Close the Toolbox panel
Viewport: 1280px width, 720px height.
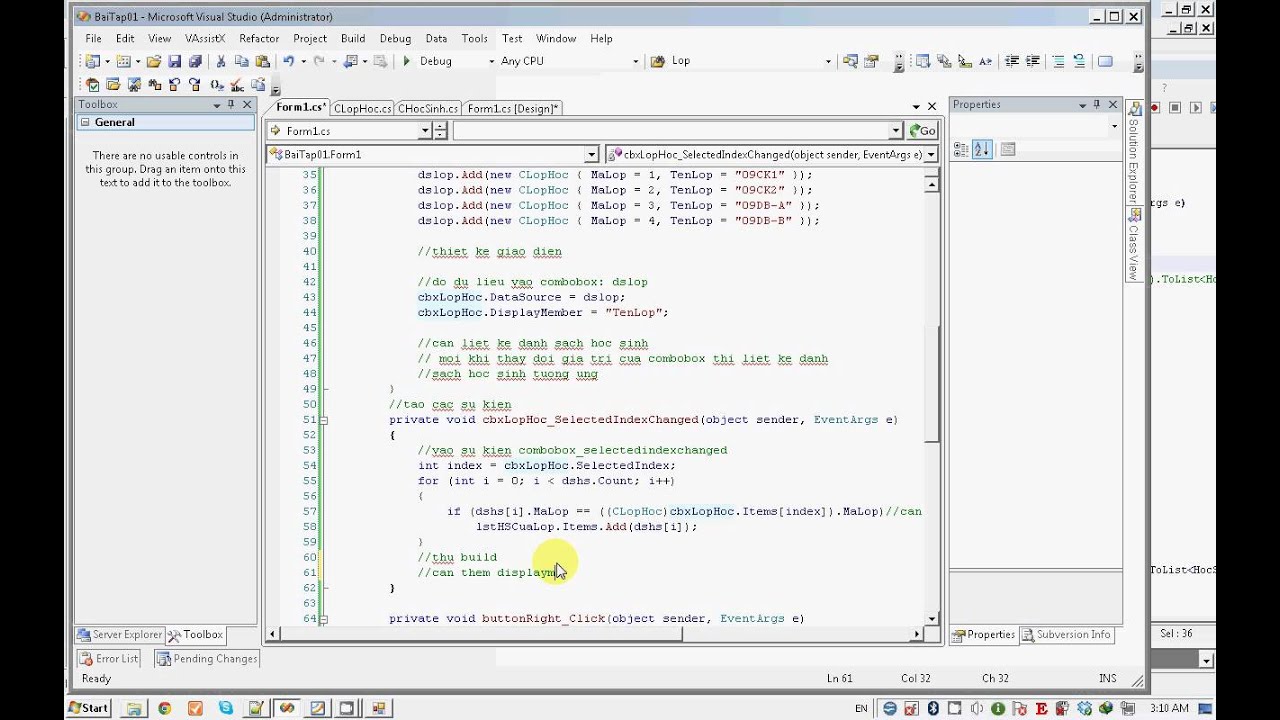coord(247,105)
